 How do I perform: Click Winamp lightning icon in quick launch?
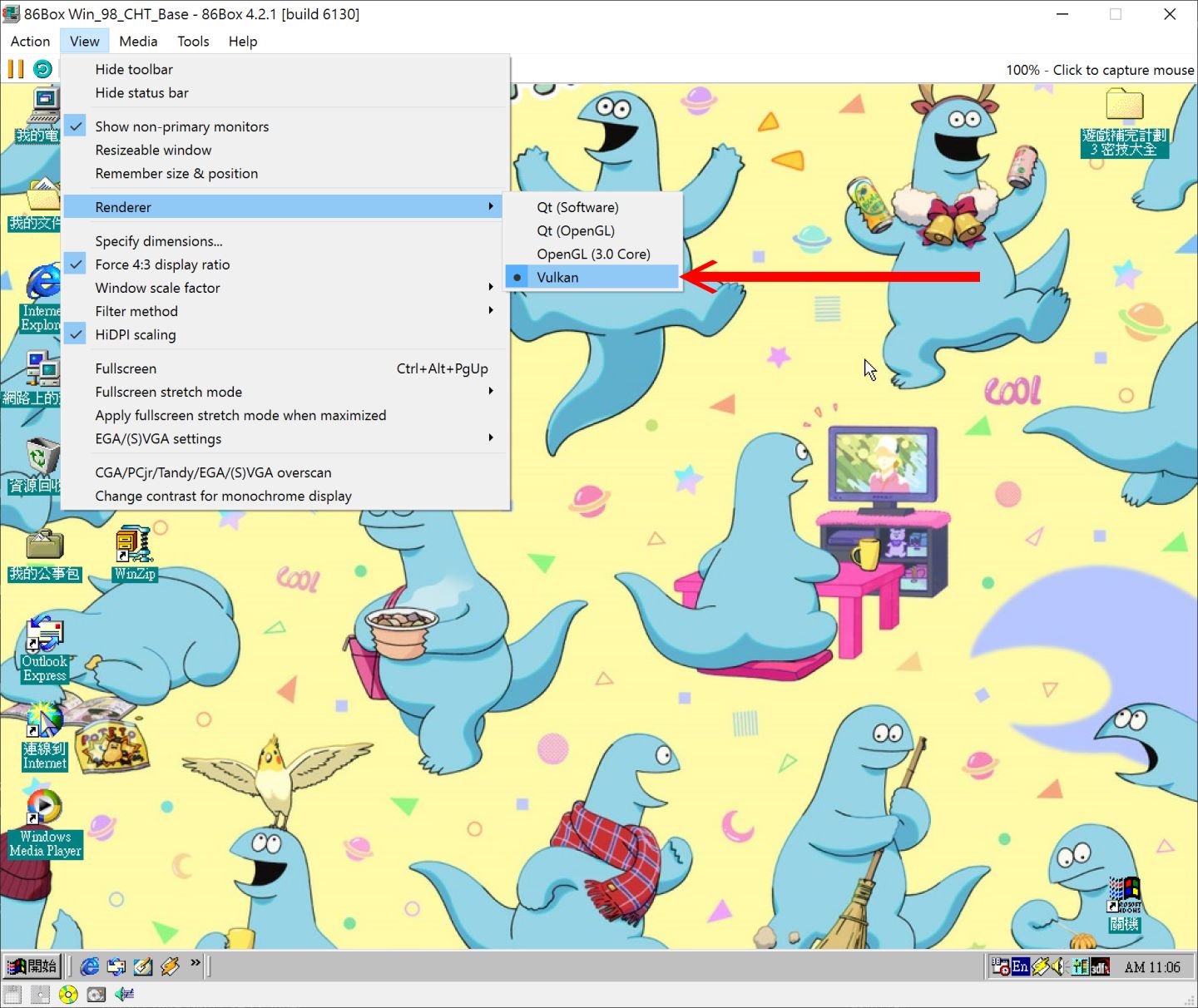pos(170,966)
